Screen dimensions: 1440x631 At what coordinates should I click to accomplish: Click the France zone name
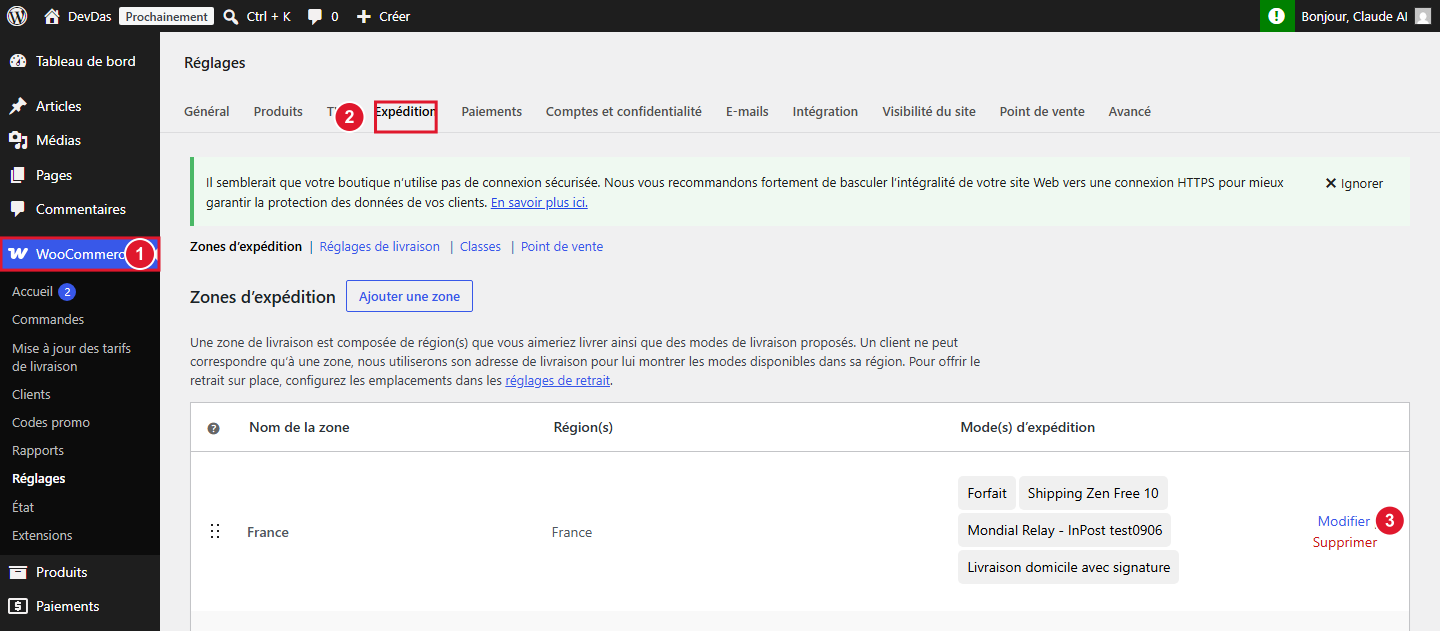pos(268,532)
